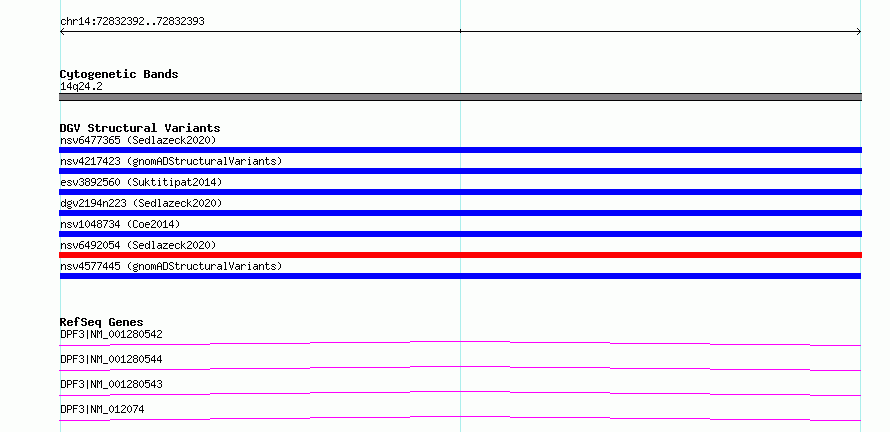Click the magenta line for DPF3|NM_001280542
Viewport: 890px width, 432px height.
(x=460, y=343)
